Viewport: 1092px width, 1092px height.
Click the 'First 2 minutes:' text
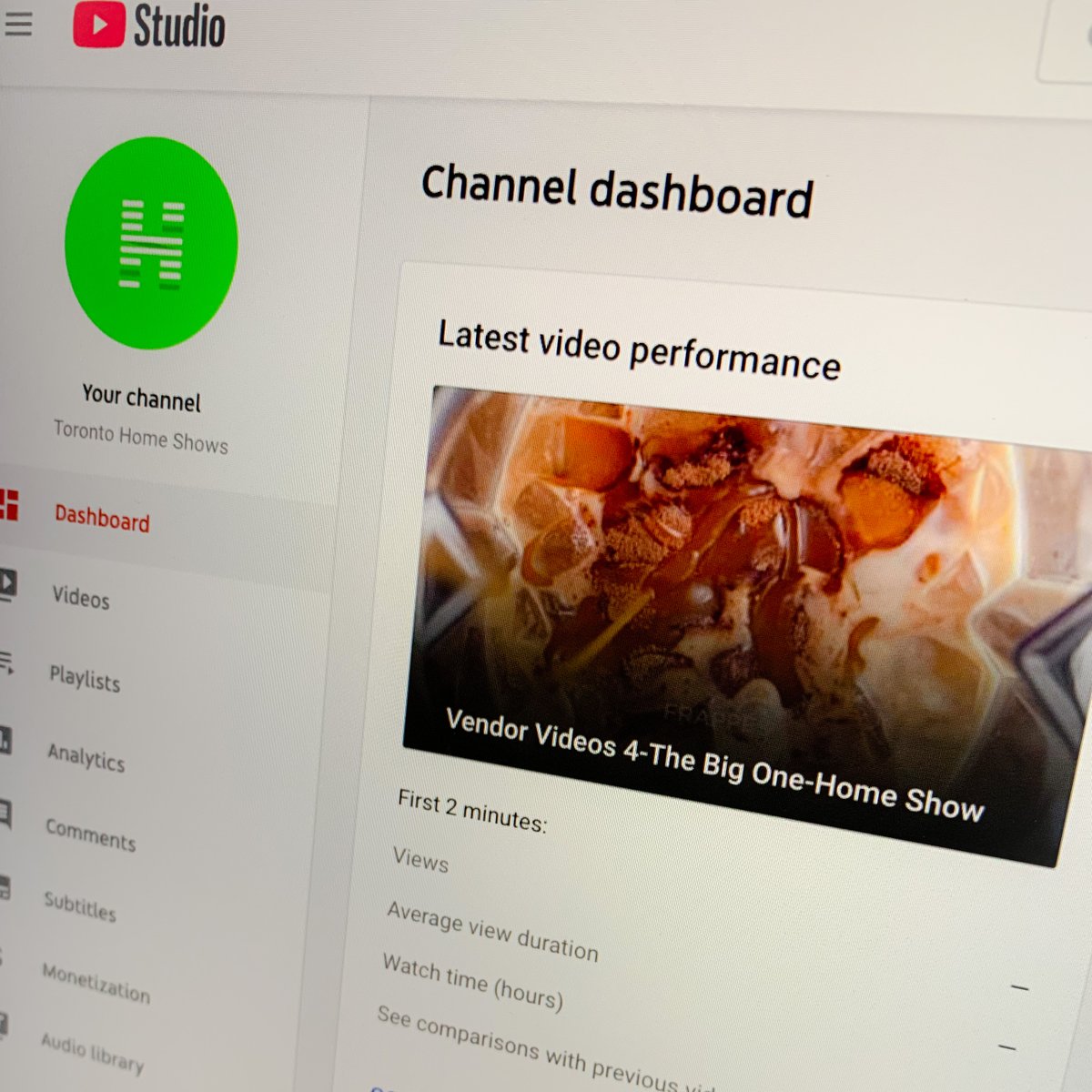(x=472, y=812)
